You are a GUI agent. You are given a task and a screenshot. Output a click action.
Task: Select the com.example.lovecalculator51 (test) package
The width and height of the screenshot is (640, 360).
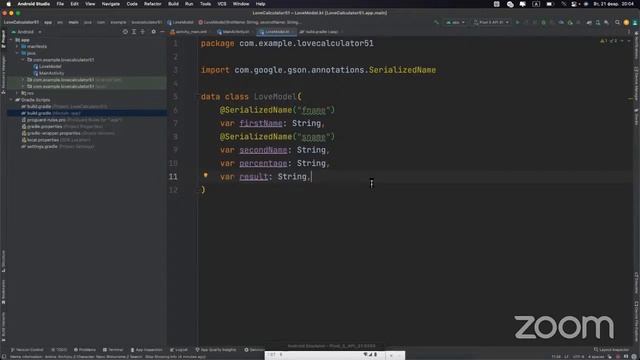[67, 86]
